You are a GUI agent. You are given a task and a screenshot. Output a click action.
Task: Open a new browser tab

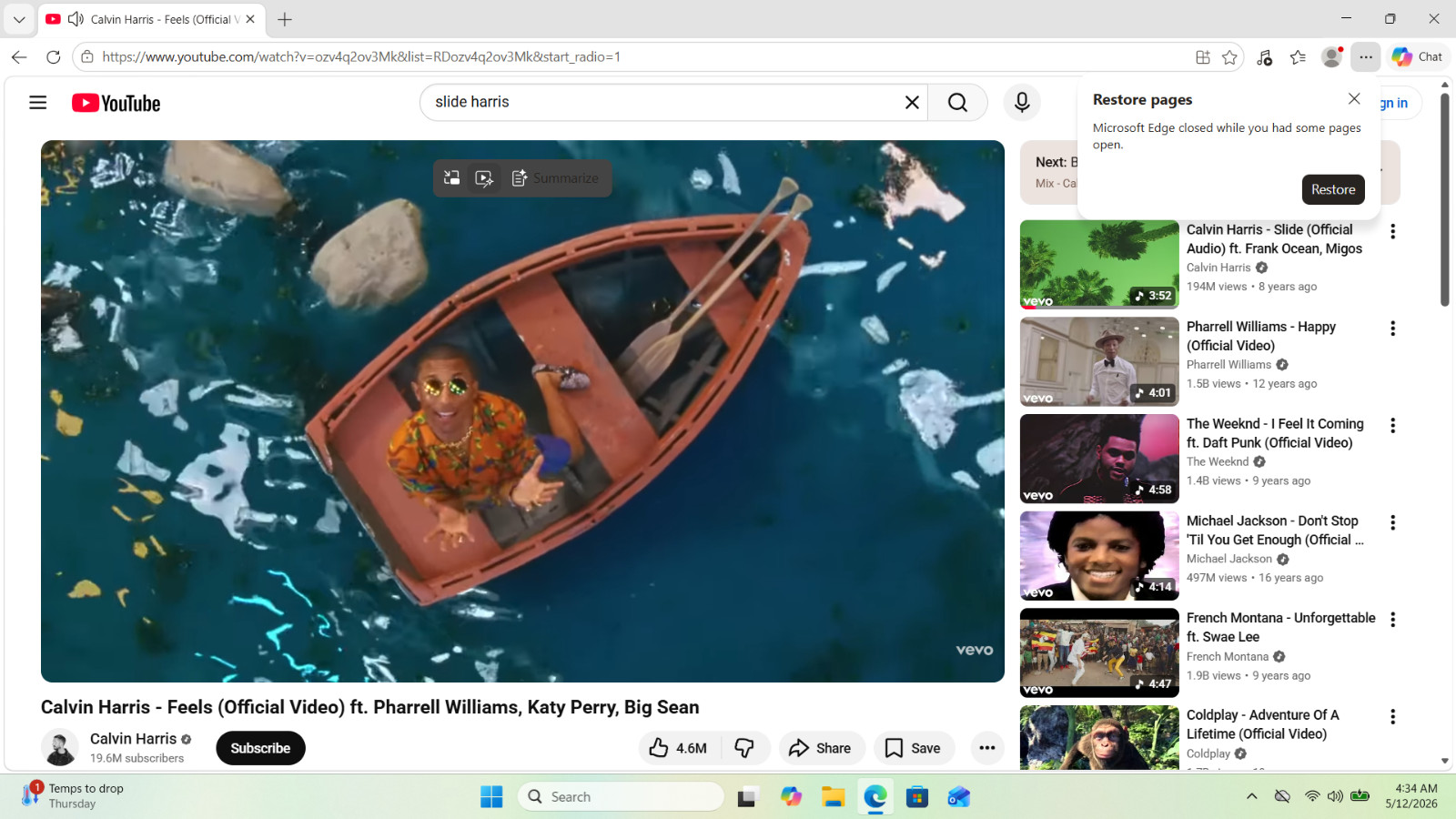285,19
